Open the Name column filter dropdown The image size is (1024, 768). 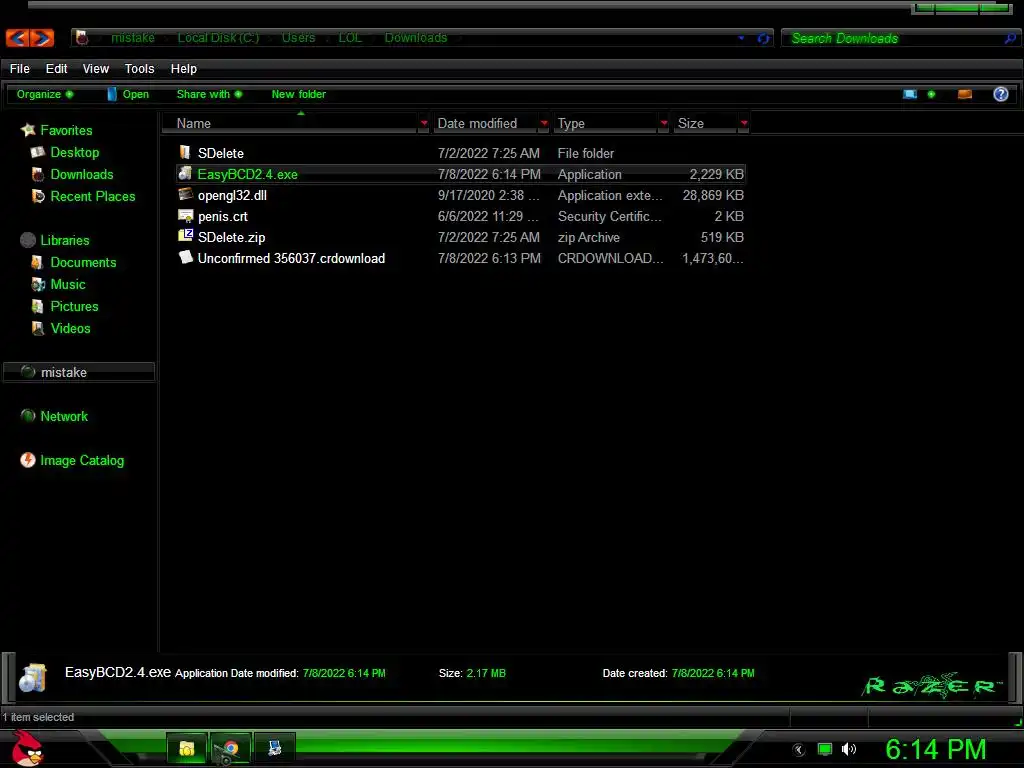(x=424, y=123)
